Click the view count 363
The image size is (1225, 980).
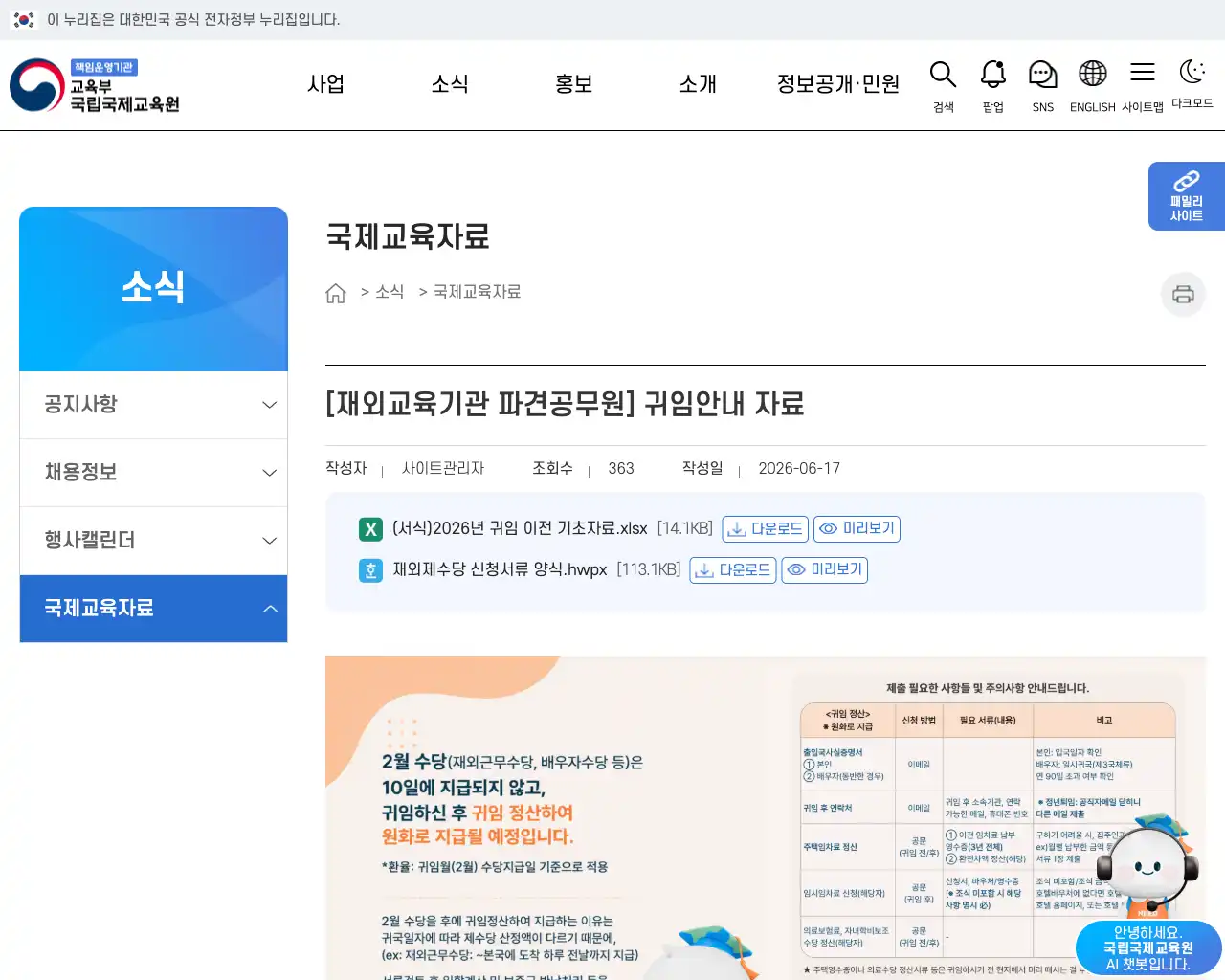(x=621, y=469)
